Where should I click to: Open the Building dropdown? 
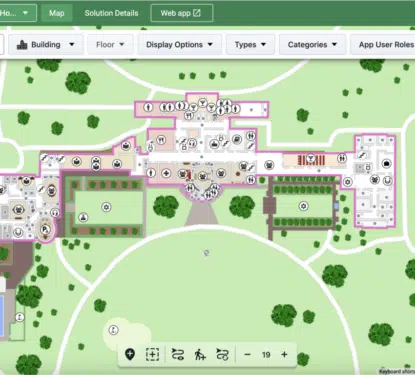[46, 45]
